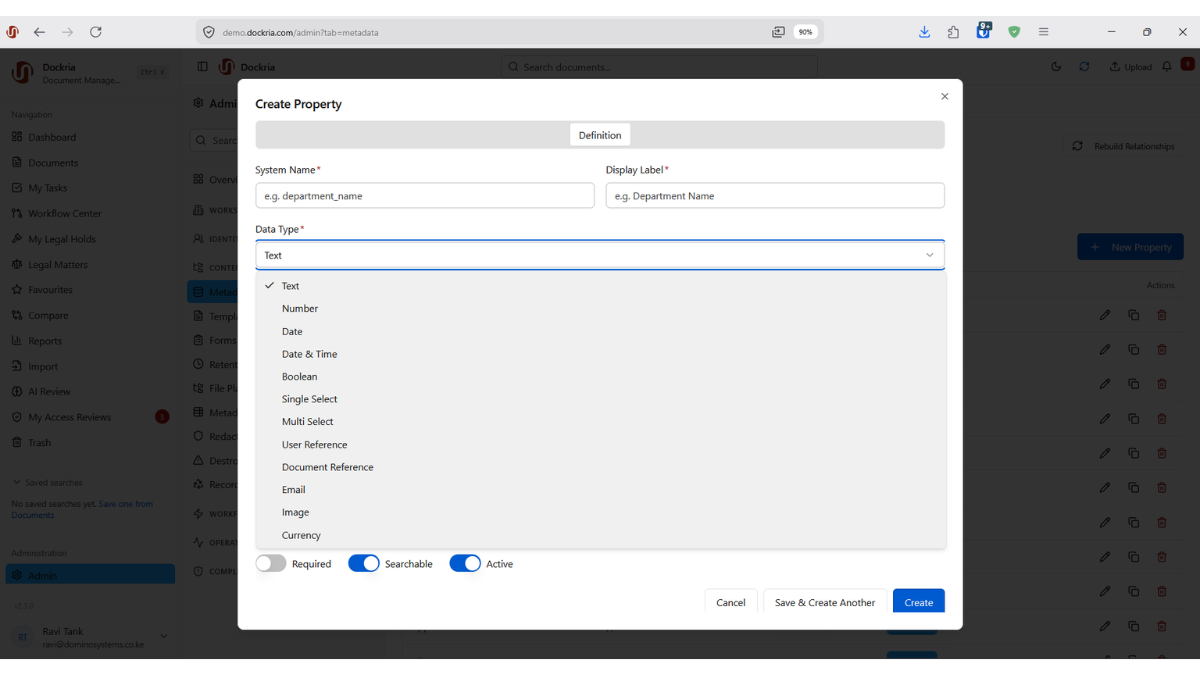1200x675 pixels.
Task: Collapse the Data Type dropdown
Action: [600, 255]
